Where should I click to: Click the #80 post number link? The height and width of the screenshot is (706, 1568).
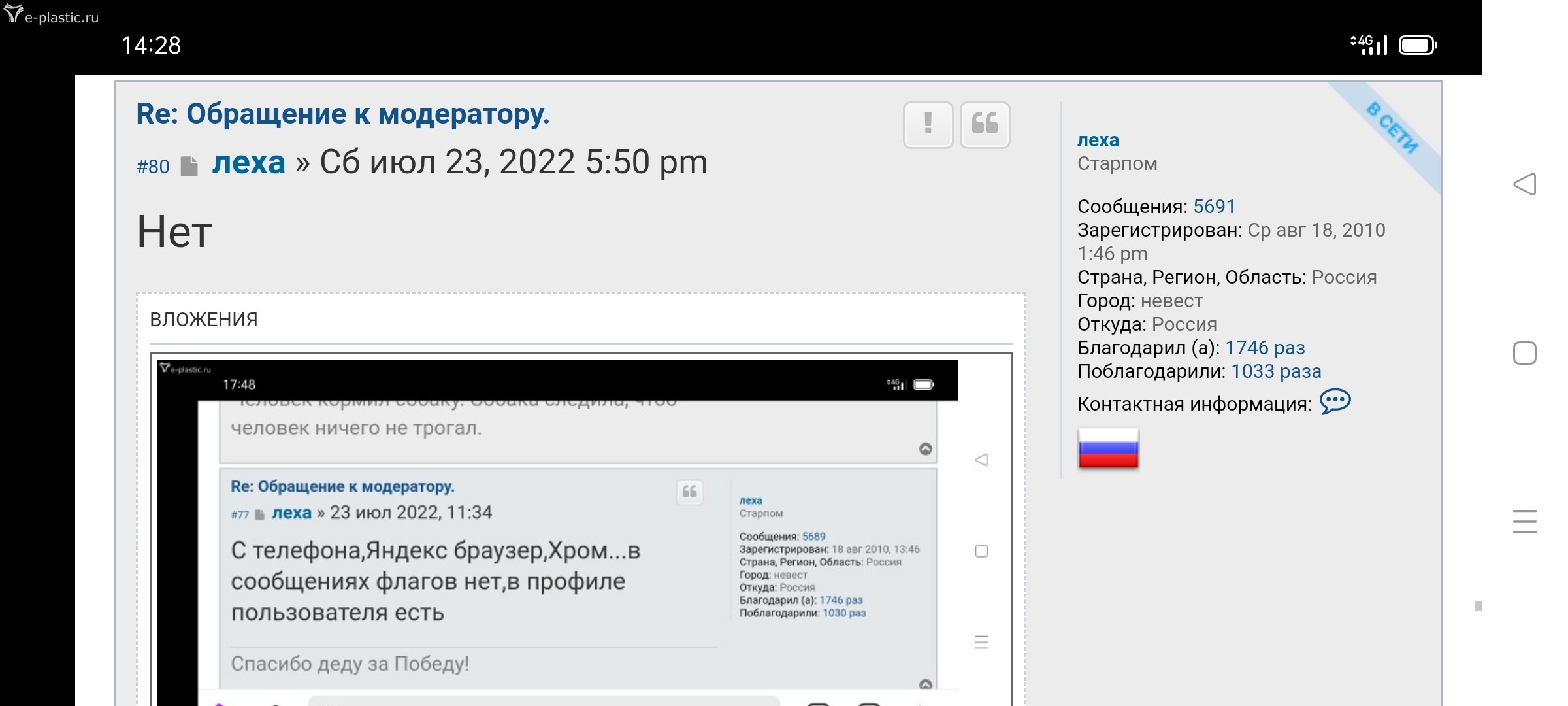(x=153, y=167)
